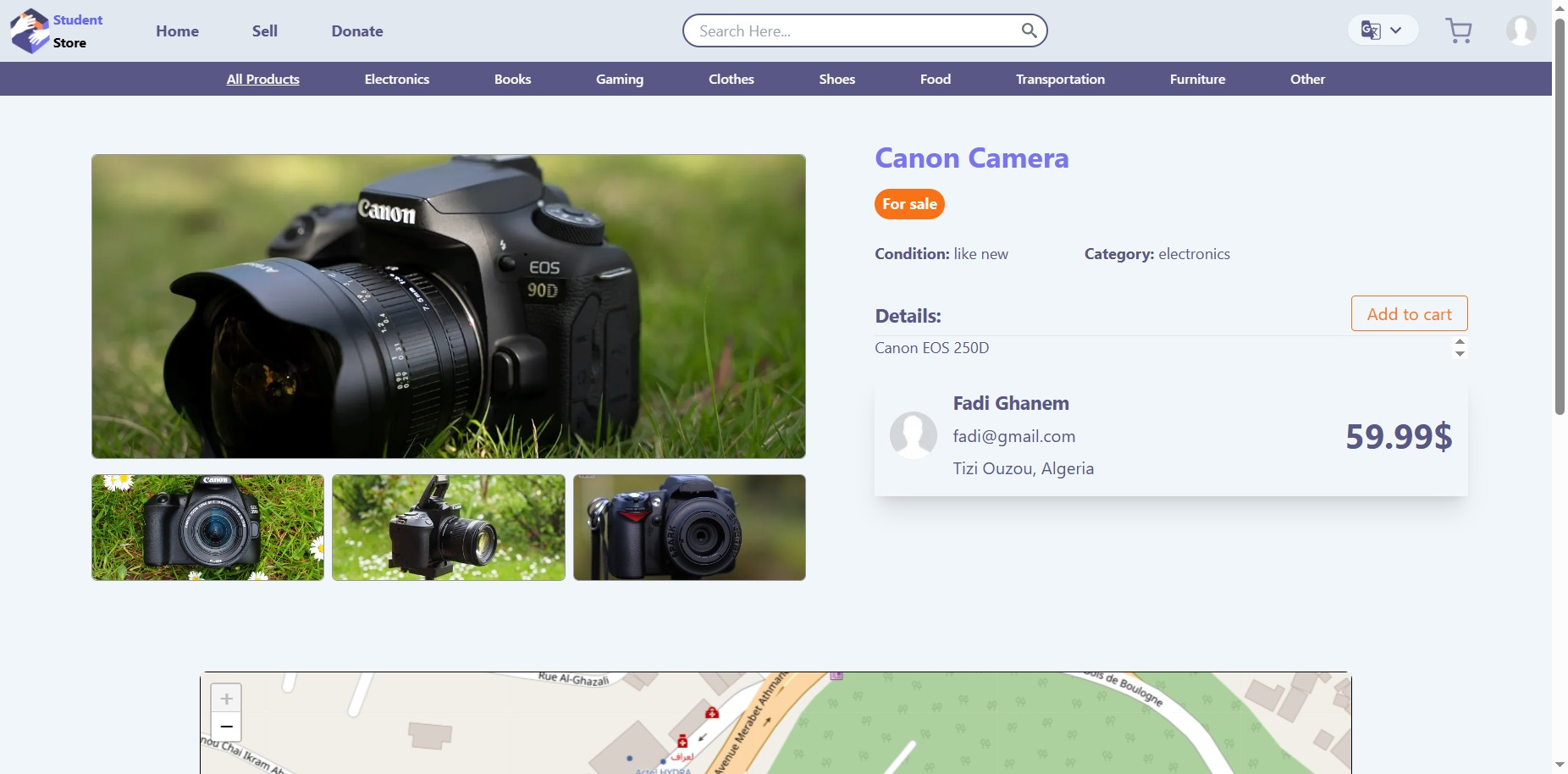Screen dimensions: 1568x774
Task: Click the email fadi@gmail.com
Action: click(x=1014, y=436)
